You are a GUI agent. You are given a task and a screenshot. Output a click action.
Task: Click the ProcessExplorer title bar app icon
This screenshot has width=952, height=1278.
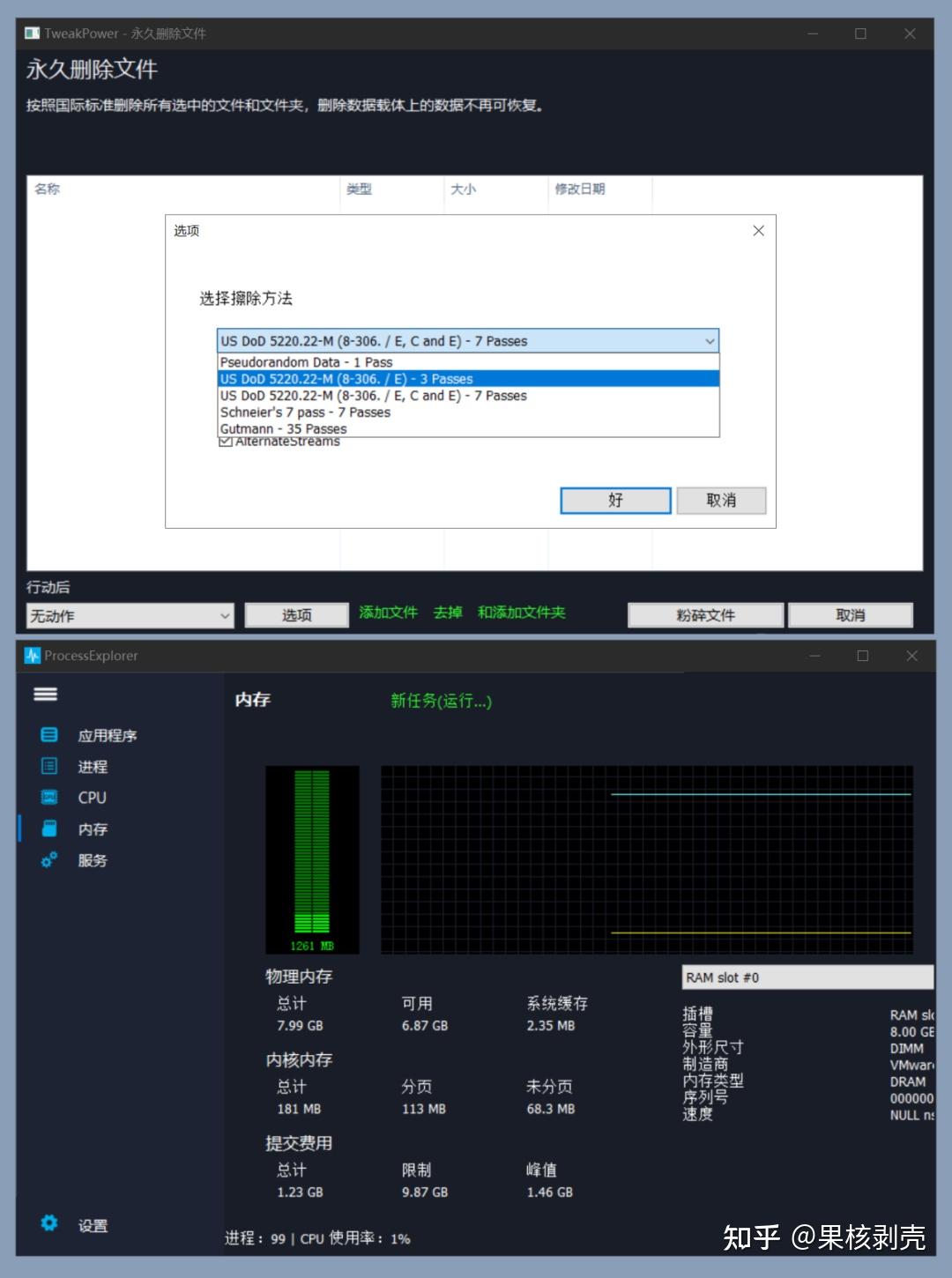33,656
